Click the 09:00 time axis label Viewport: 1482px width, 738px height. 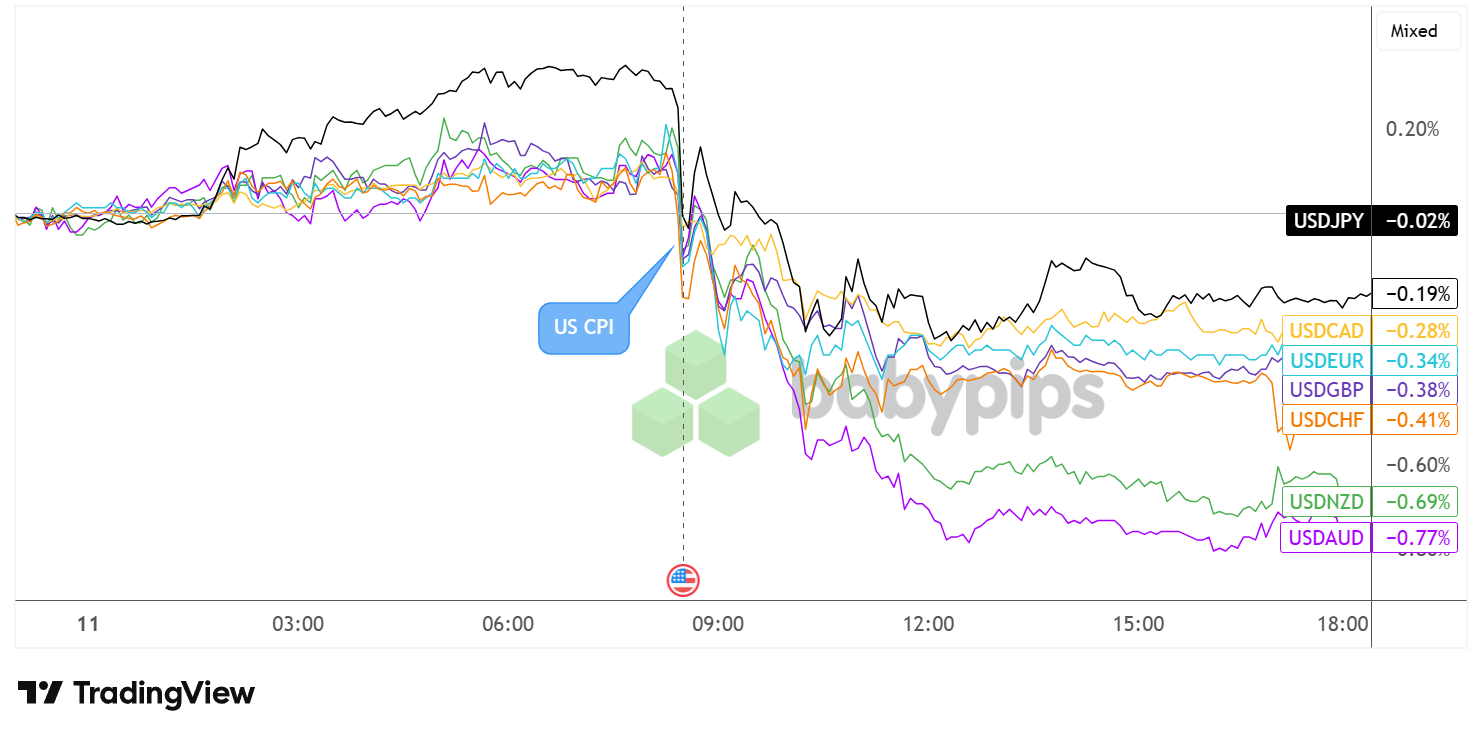click(718, 624)
